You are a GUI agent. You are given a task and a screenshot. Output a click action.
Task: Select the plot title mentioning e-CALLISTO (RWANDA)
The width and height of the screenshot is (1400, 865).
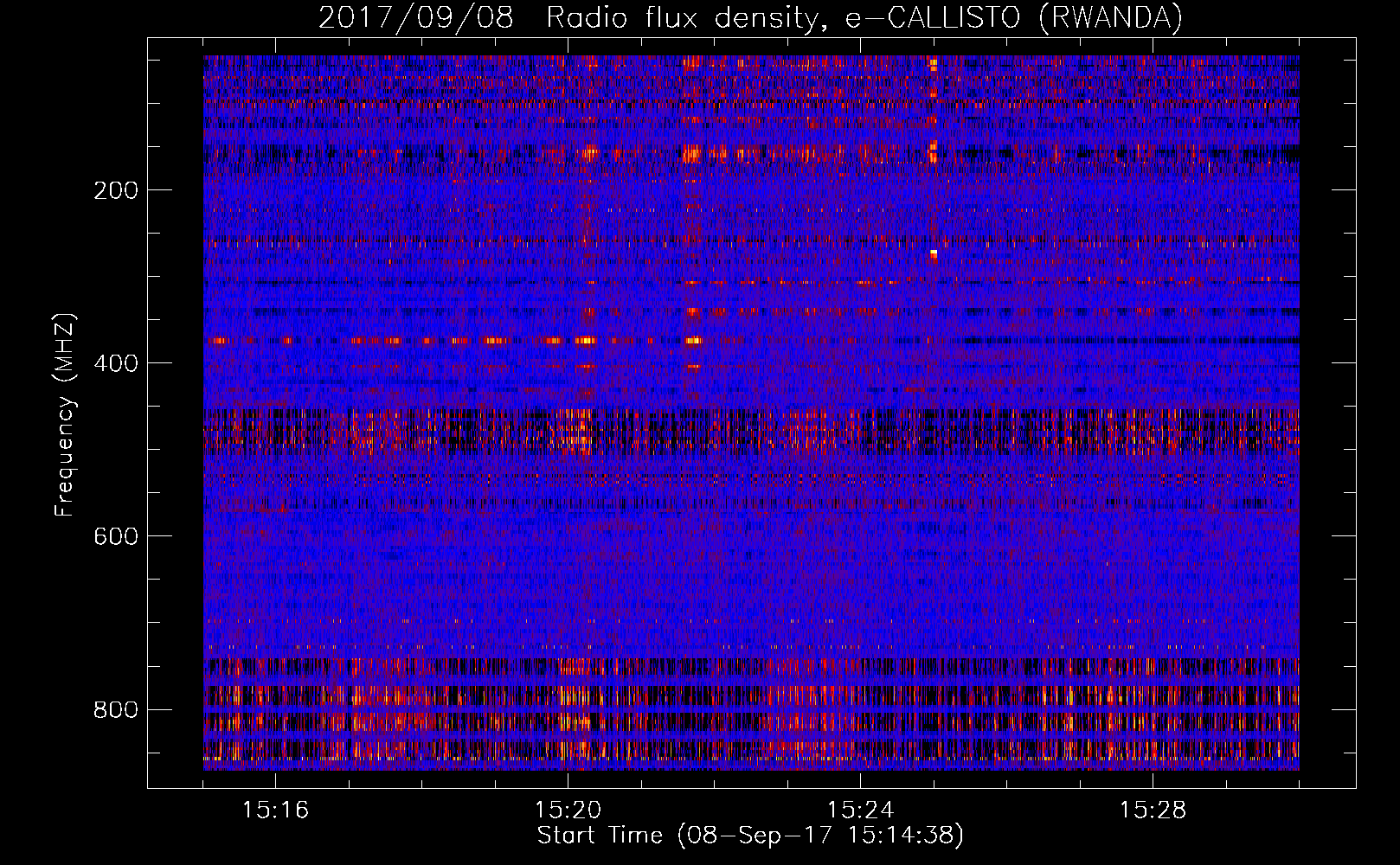tap(750, 17)
